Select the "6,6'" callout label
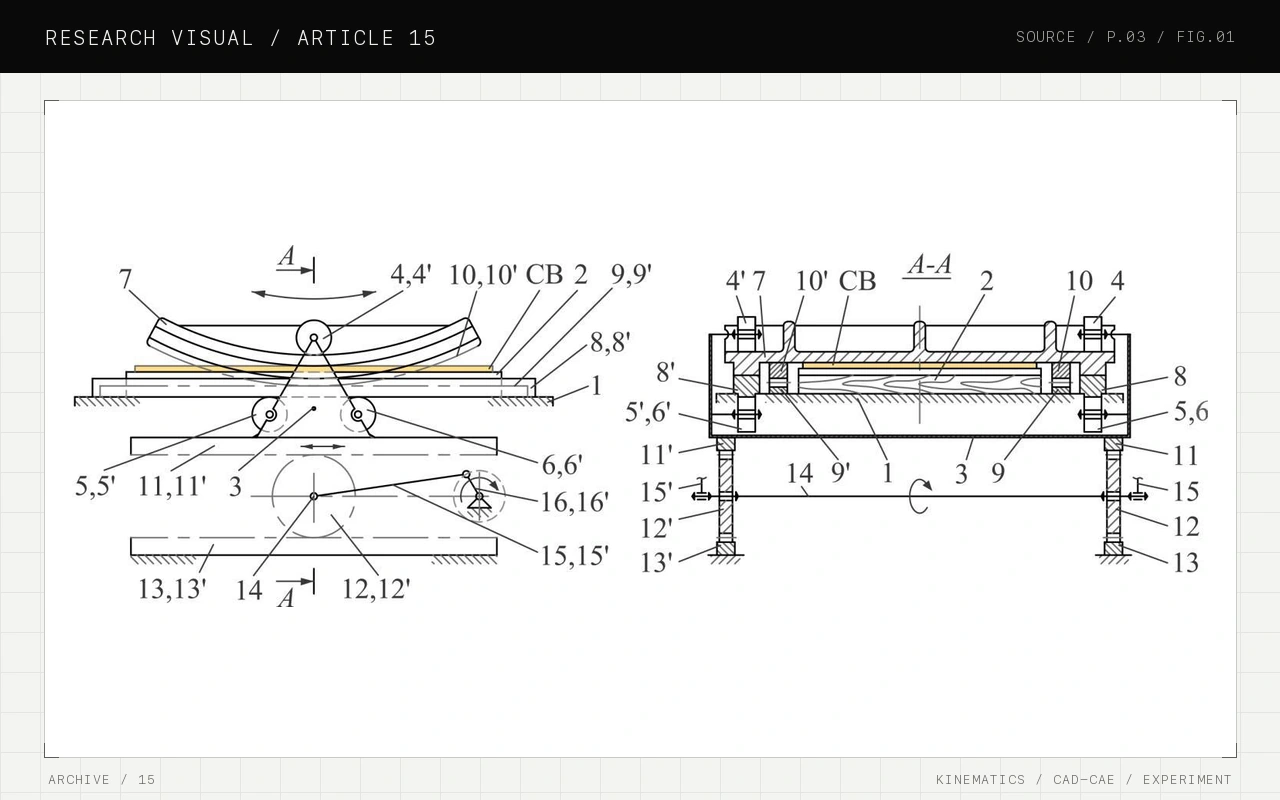Image resolution: width=1280 pixels, height=800 pixels. point(562,465)
